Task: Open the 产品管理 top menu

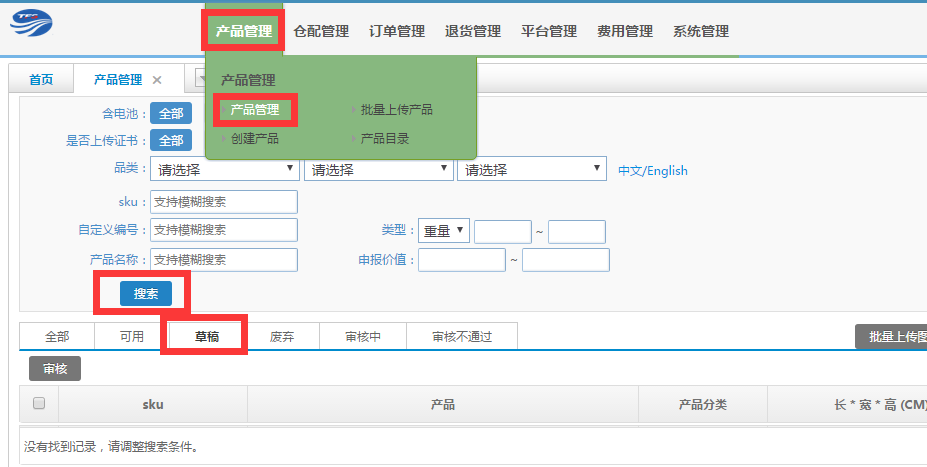Action: coord(244,31)
